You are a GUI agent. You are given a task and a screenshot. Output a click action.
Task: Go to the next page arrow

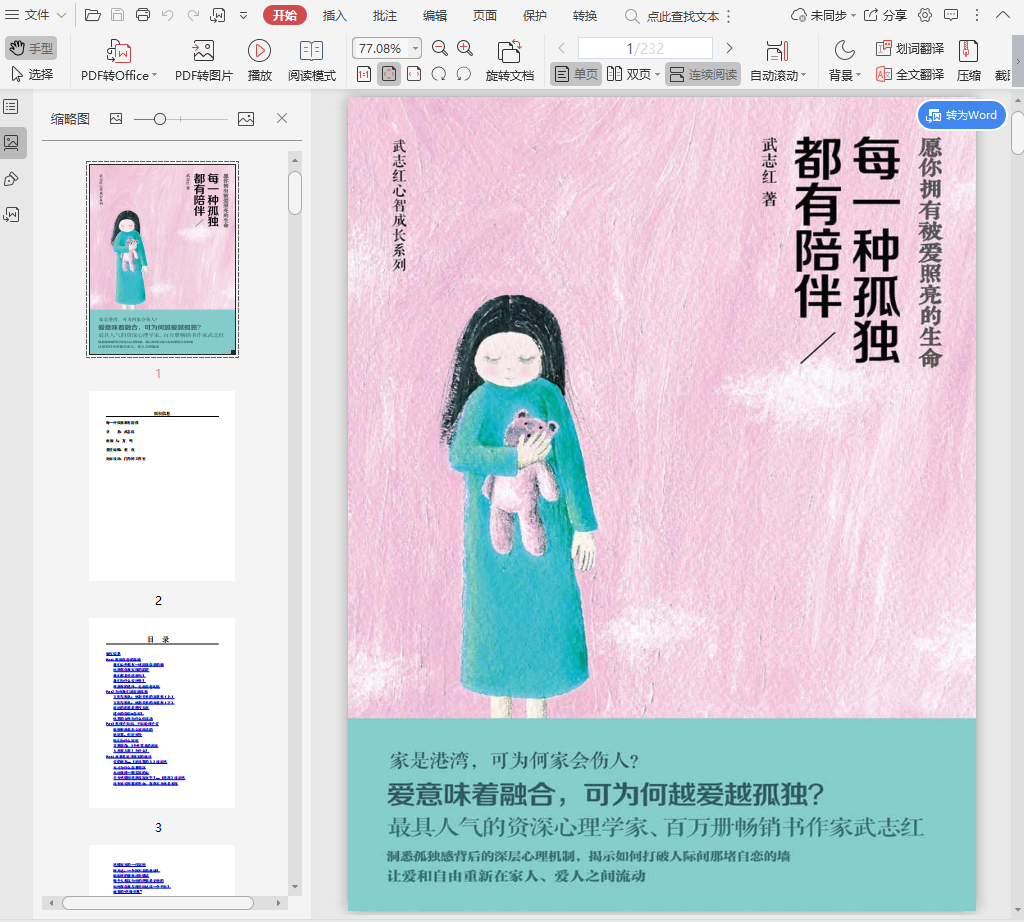729,48
